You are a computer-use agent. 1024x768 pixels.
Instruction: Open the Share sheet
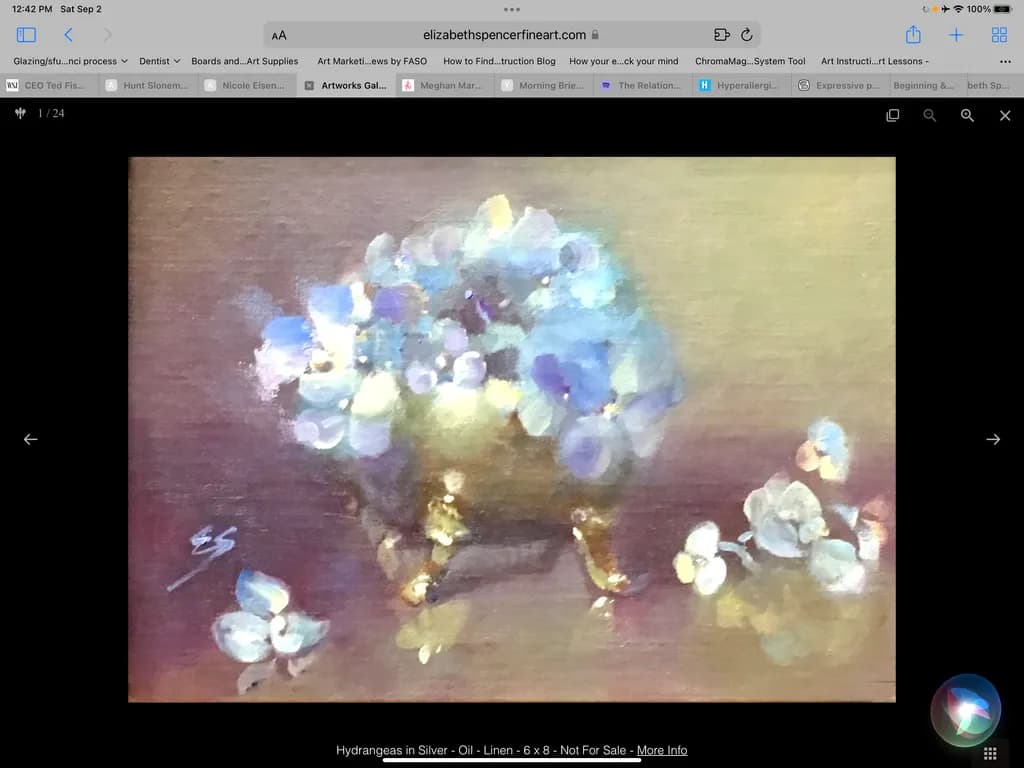[913, 34]
